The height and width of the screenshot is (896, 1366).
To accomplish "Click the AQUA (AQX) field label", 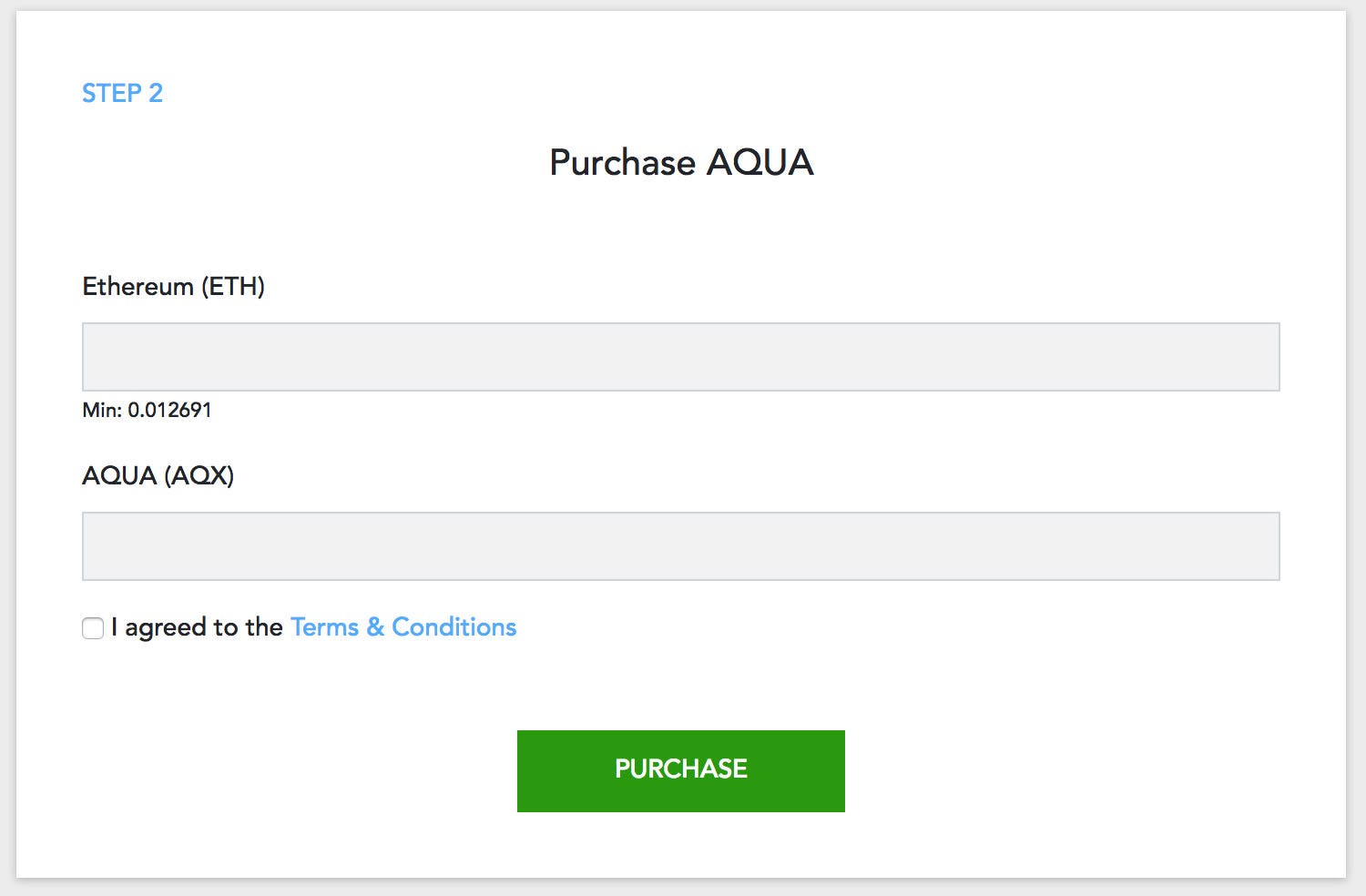I will 158,475.
